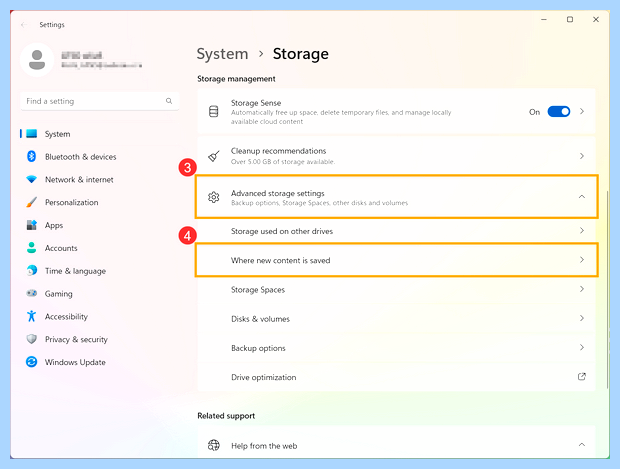Click the Accessibility figure icon
Image resolution: width=620 pixels, height=469 pixels.
tap(31, 316)
